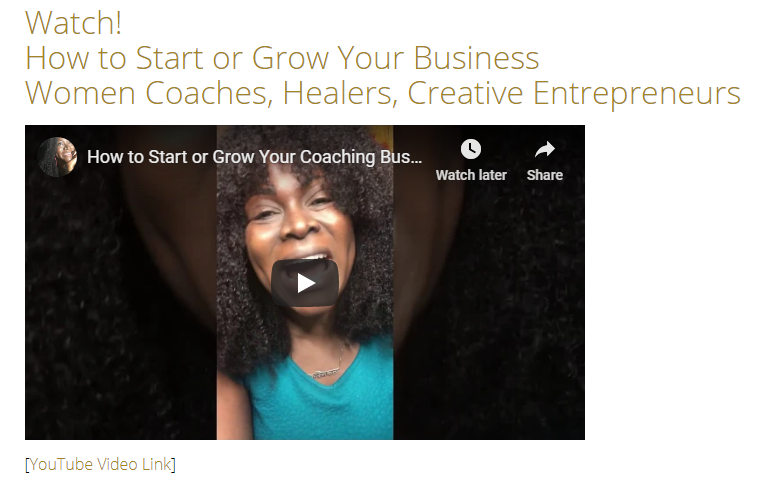The height and width of the screenshot is (497, 769).
Task: Follow the YouTube Video Link below the player
Action: click(101, 464)
